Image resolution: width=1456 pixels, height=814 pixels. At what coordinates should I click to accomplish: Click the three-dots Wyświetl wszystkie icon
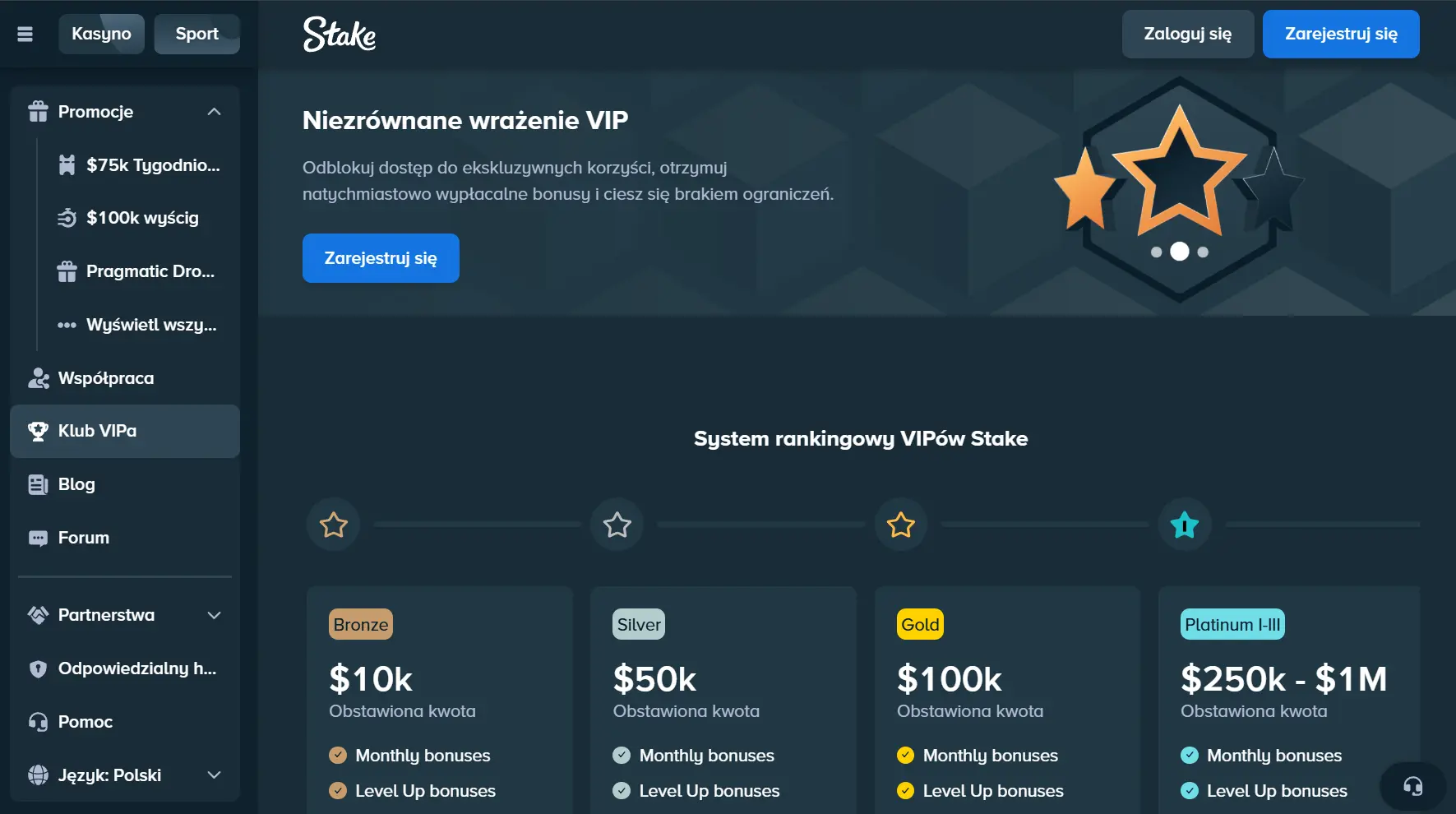(67, 325)
